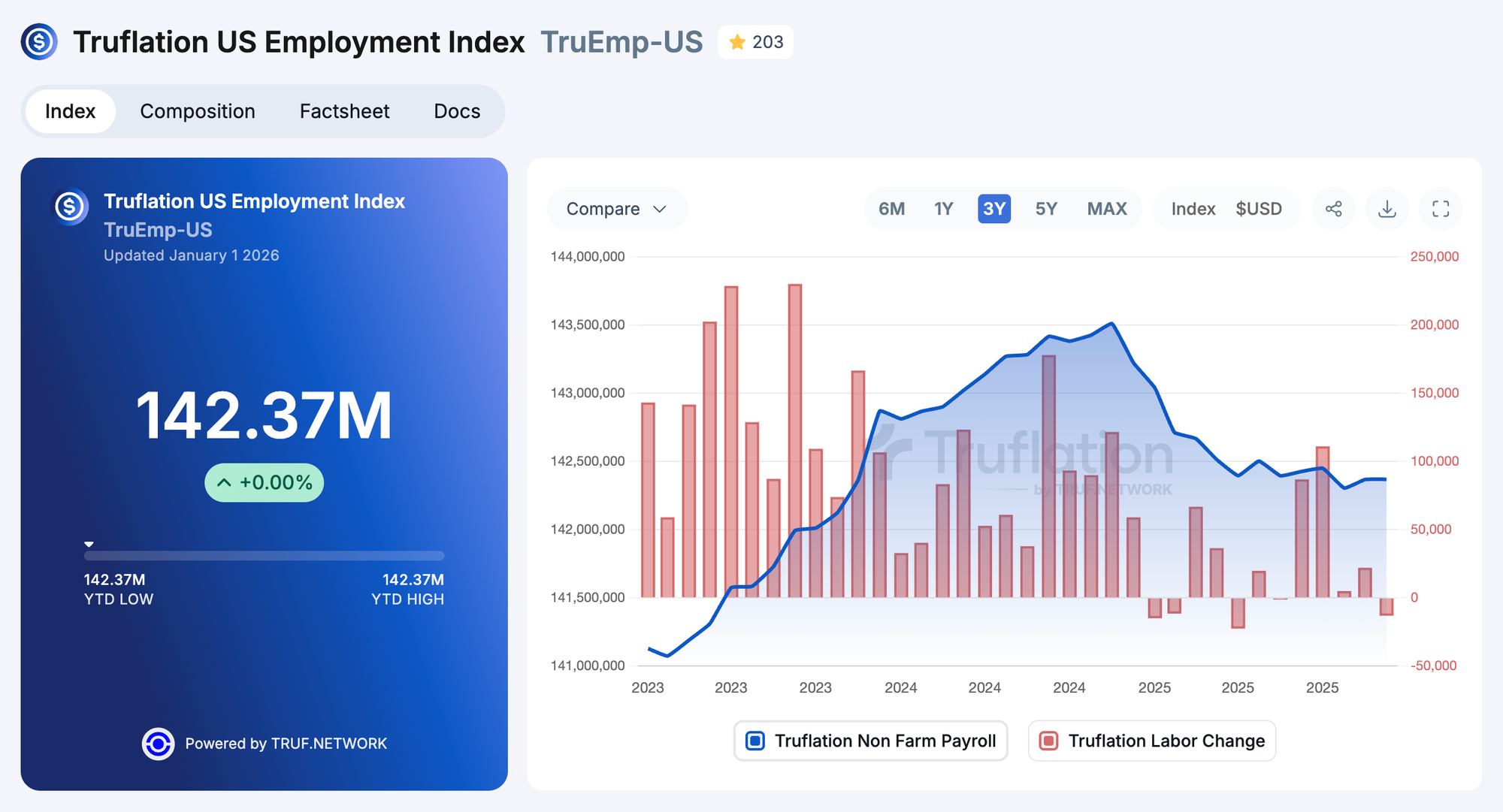Screen dimensions: 1503x812
Task: Click the coin icon in blue card
Action: tap(70, 207)
